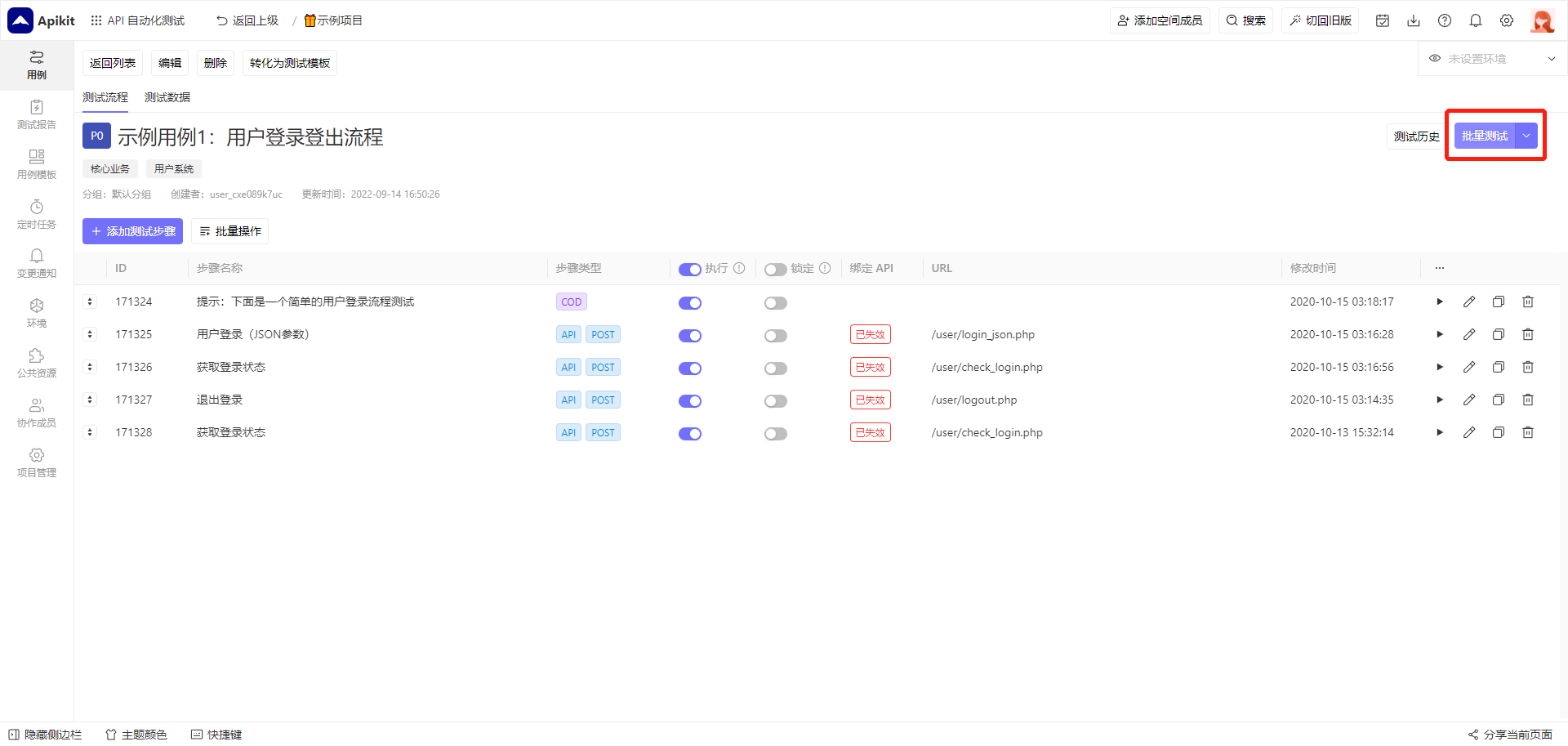
Task: Lock step 171325 with its toggle
Action: 776,336
